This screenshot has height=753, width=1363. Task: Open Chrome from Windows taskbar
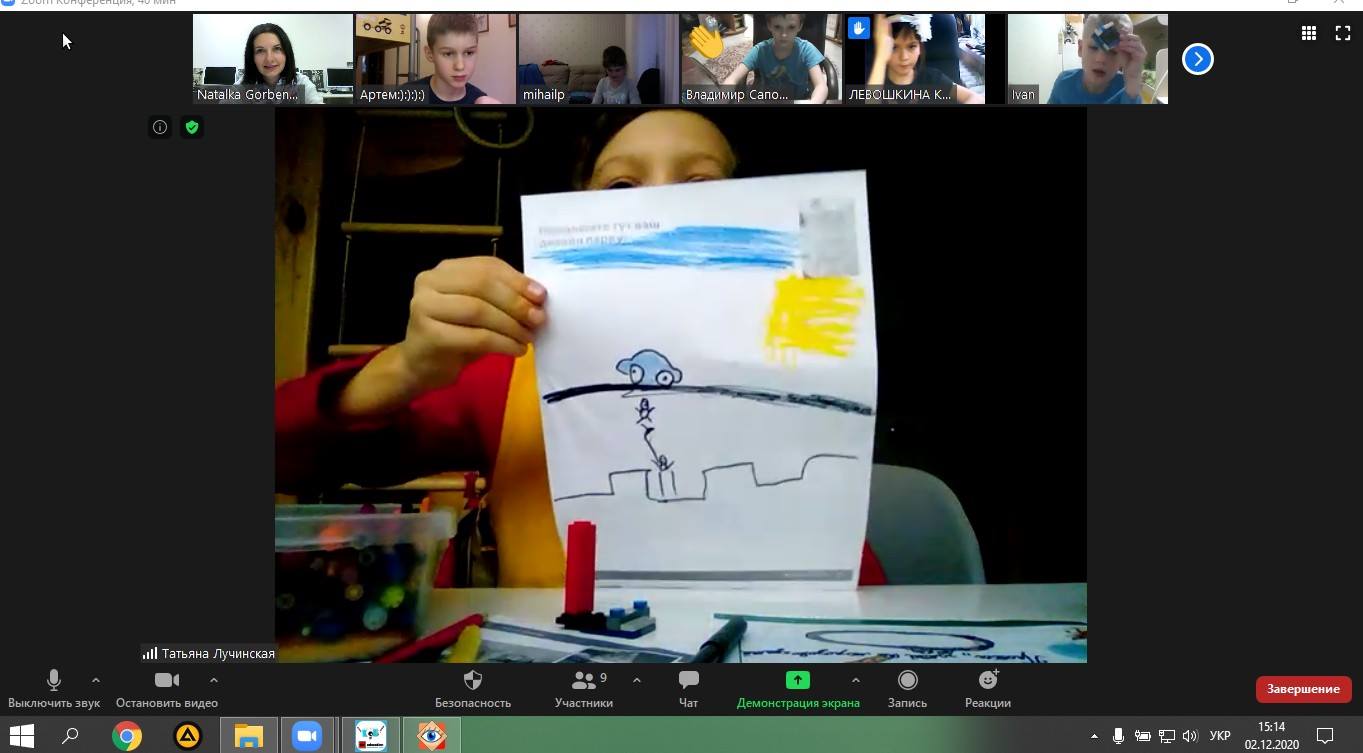pos(127,736)
